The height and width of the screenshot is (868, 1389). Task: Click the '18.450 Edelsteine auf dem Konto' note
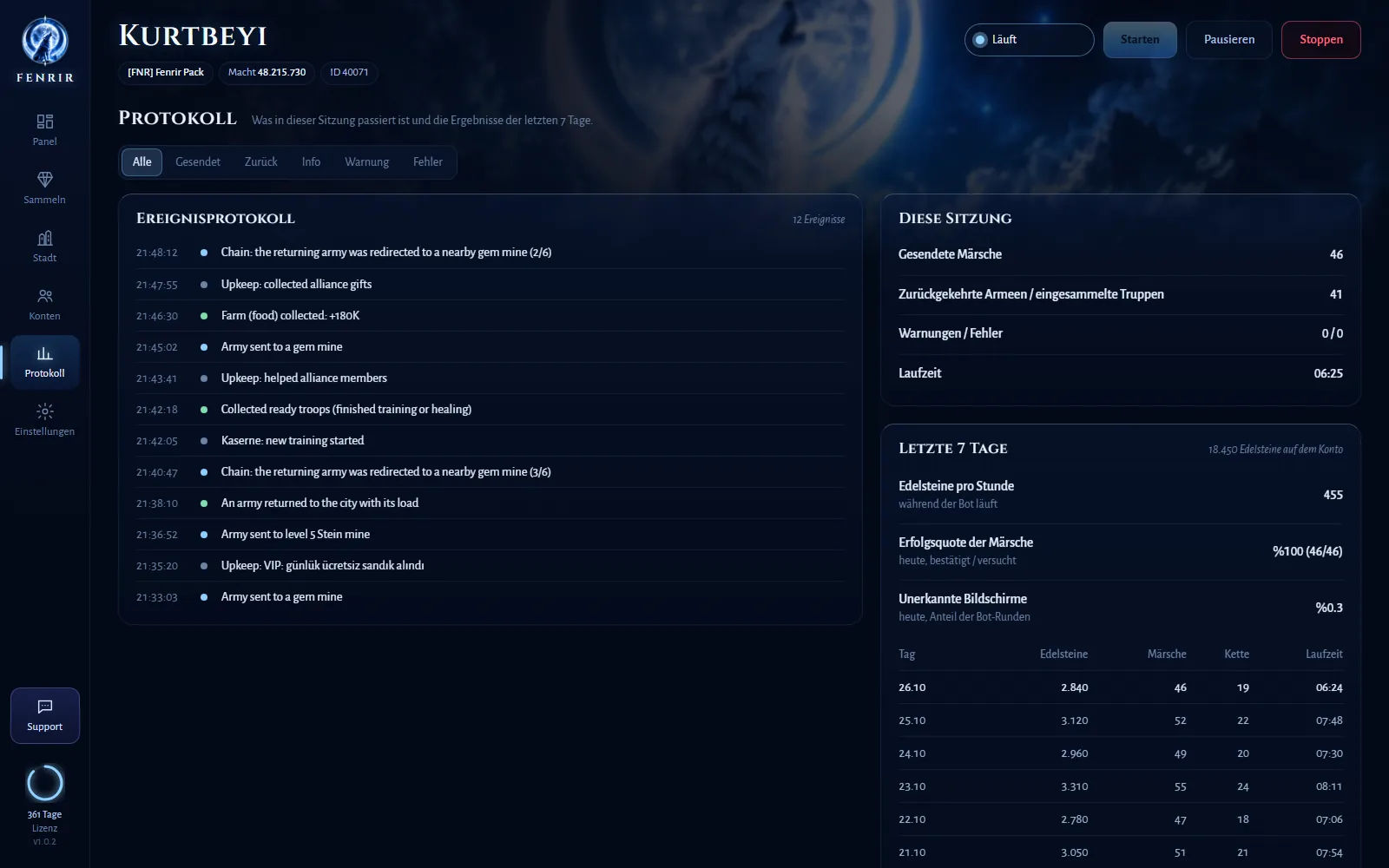point(1275,450)
